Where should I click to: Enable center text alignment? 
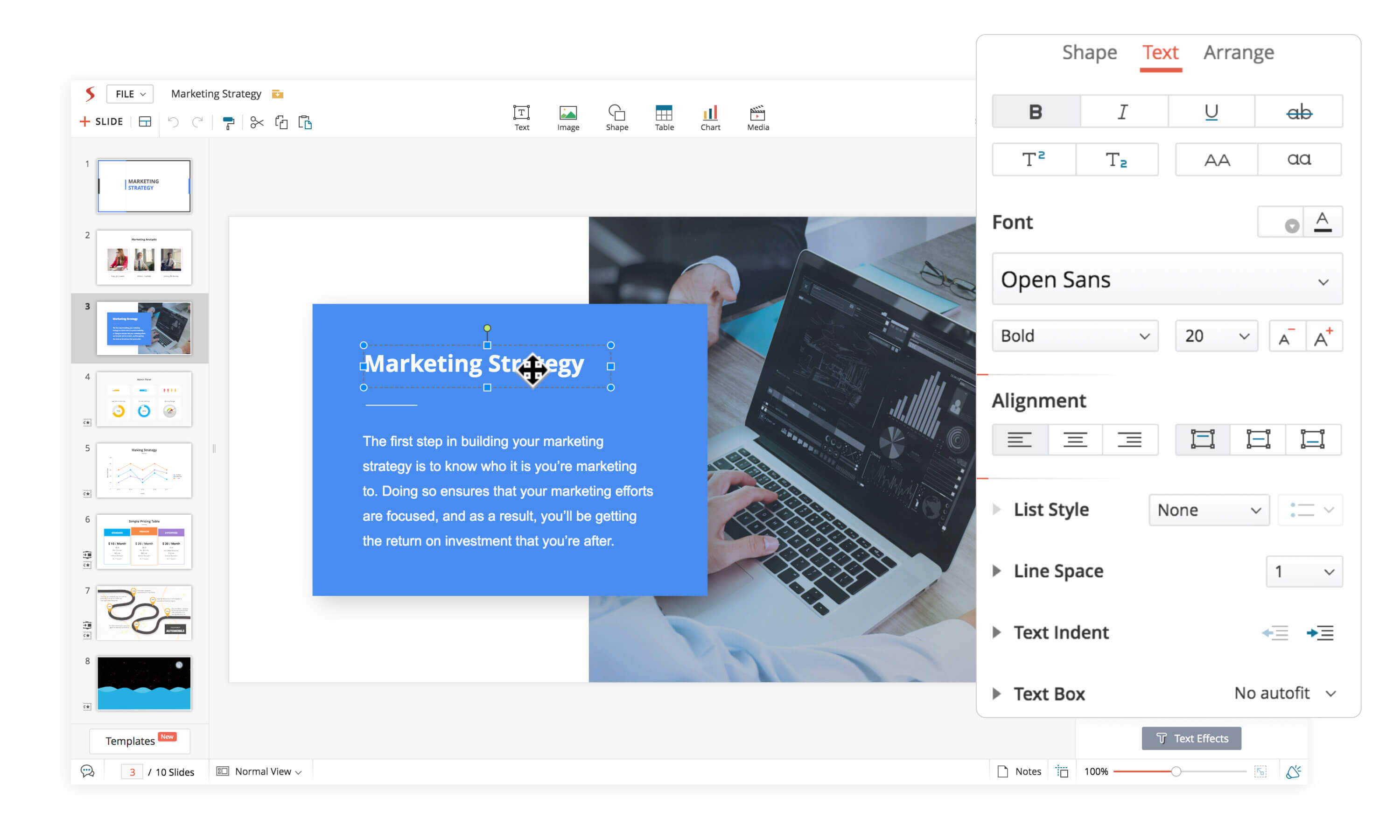(x=1074, y=439)
